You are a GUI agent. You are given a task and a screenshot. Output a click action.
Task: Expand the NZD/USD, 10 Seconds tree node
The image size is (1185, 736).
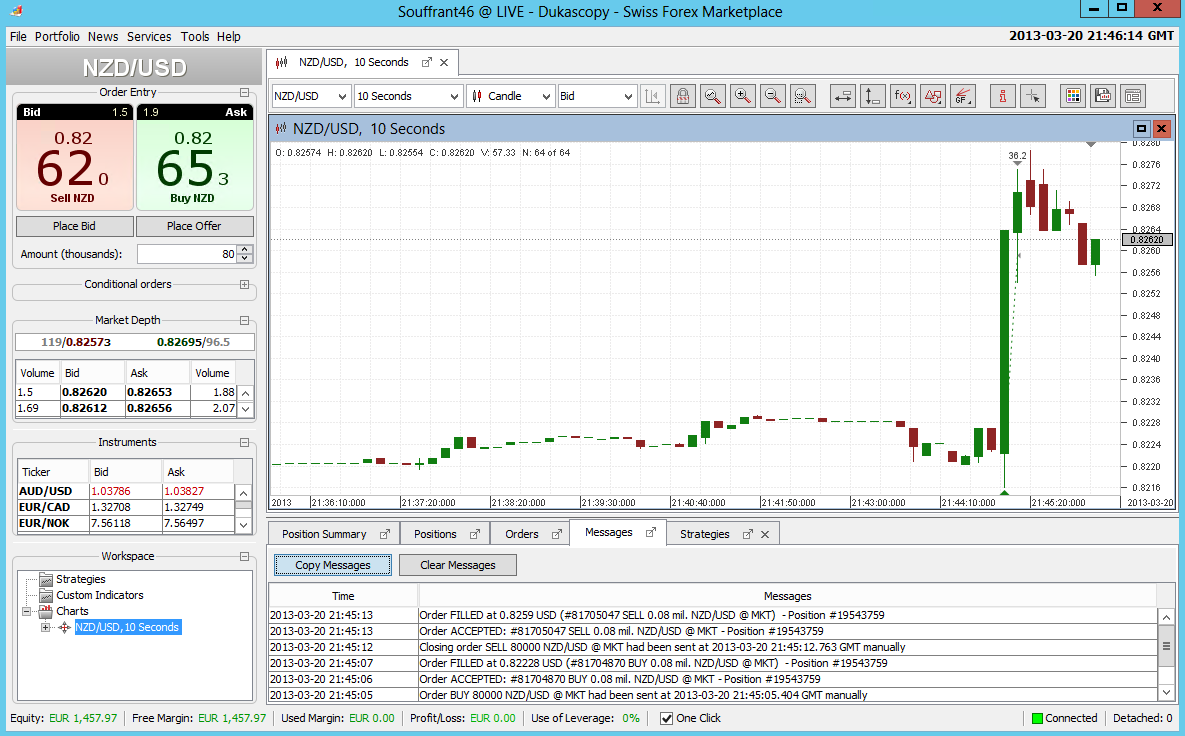point(45,627)
